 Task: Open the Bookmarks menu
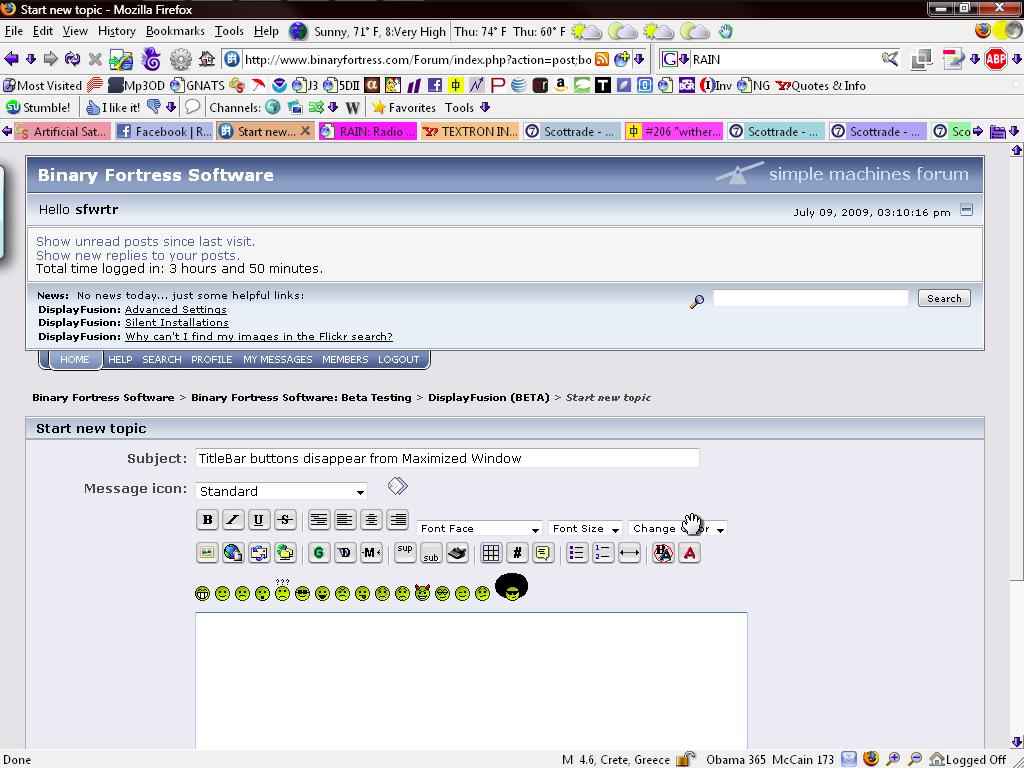point(175,31)
